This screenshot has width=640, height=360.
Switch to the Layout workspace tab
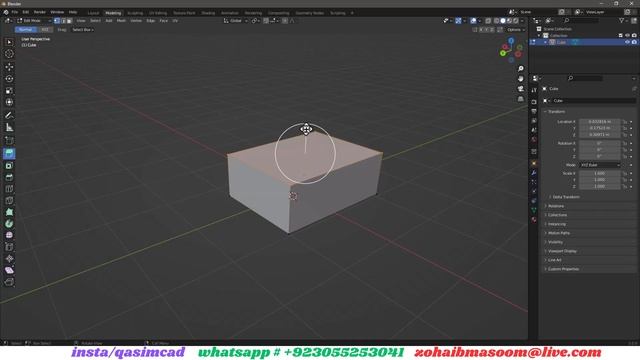point(93,13)
